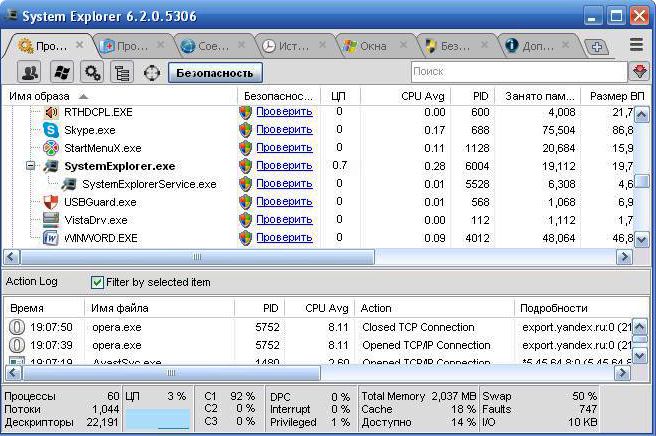Click Проверить link for SystemExplorer.exe
656x436 pixels.
(x=284, y=165)
